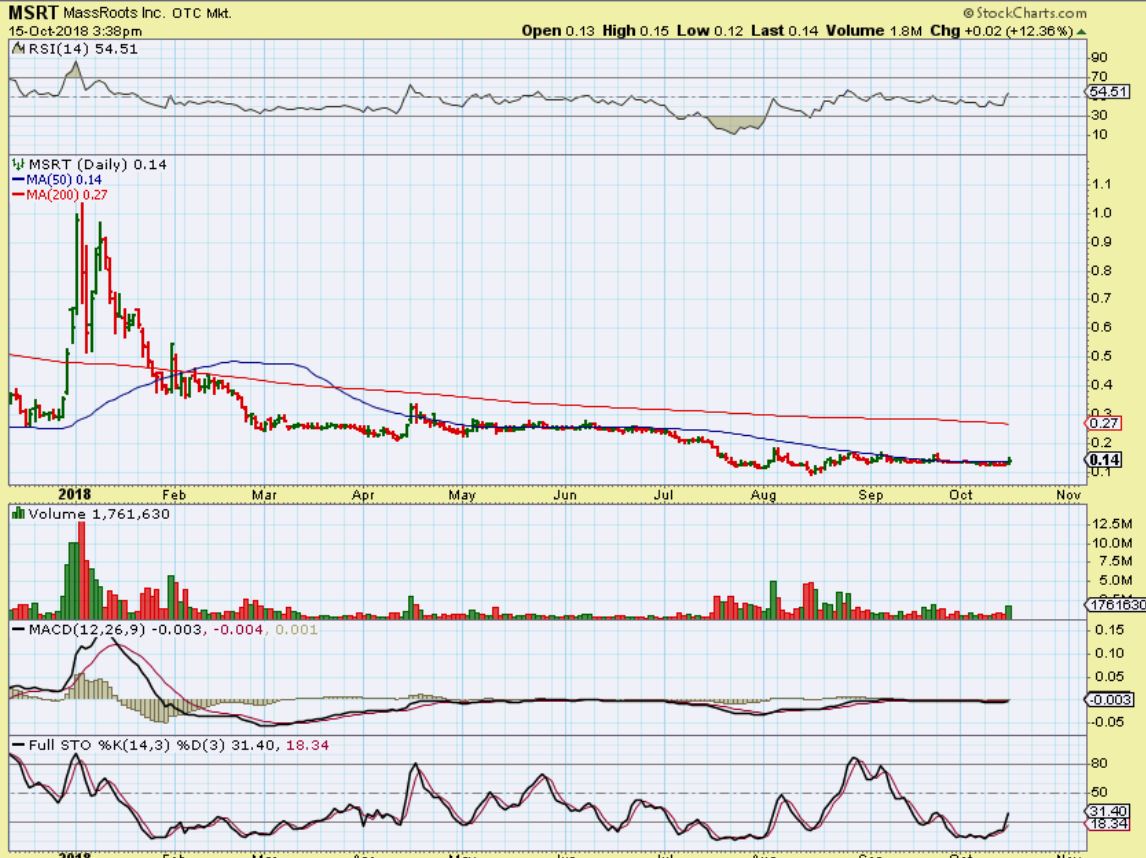The width and height of the screenshot is (1146, 858).
Task: Click the May month label on price axis
Action: click(462, 495)
